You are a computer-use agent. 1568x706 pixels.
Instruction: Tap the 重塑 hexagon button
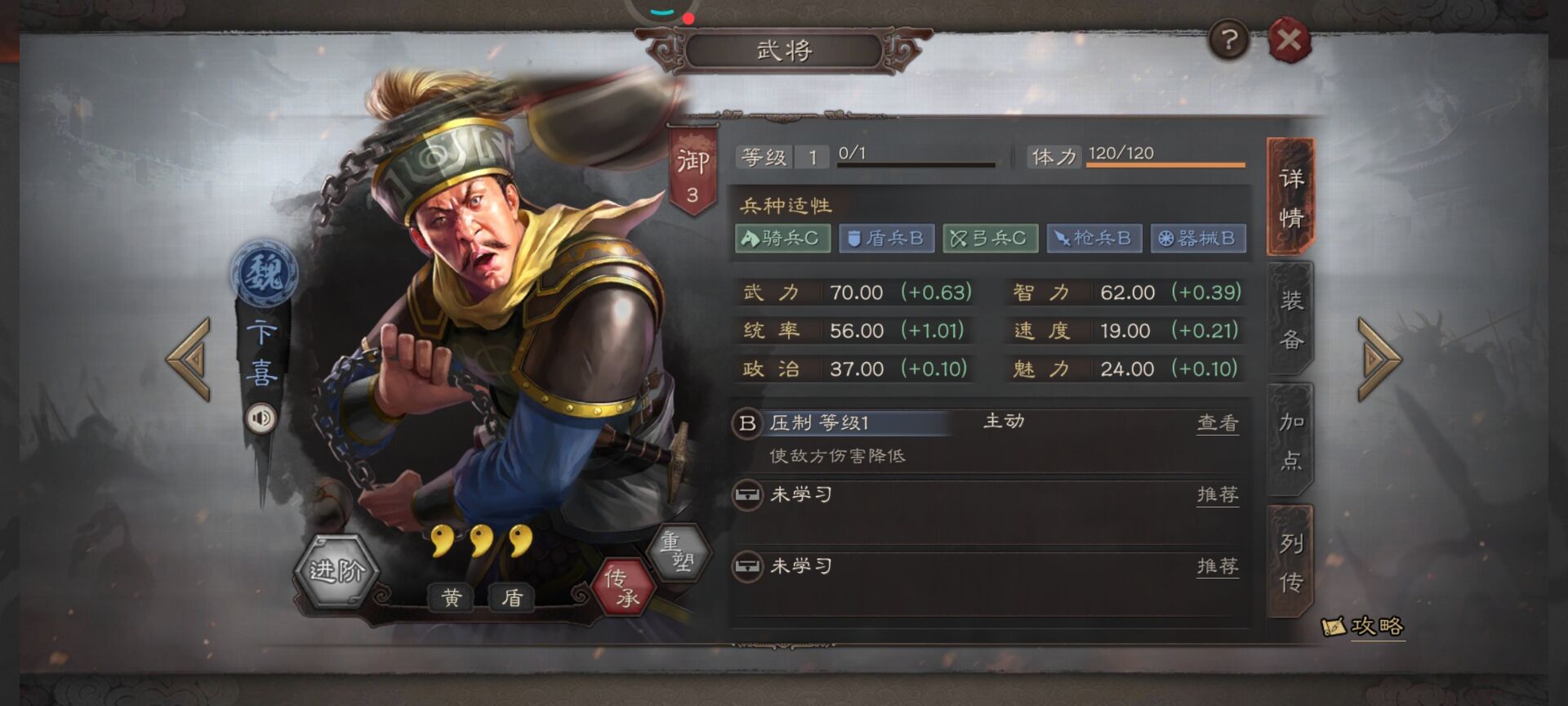click(x=677, y=552)
